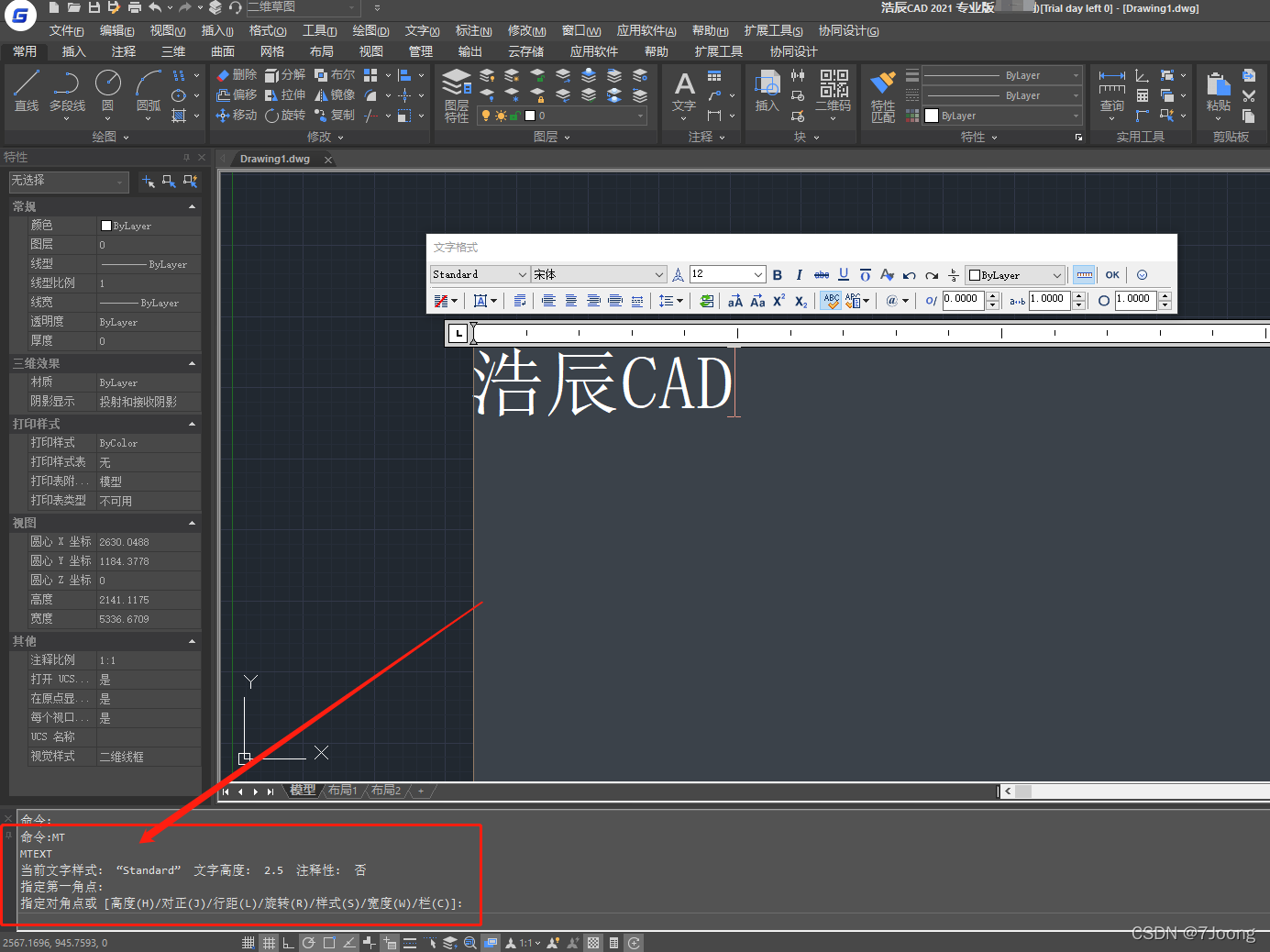Toggle grid display in status bar

tap(269, 943)
